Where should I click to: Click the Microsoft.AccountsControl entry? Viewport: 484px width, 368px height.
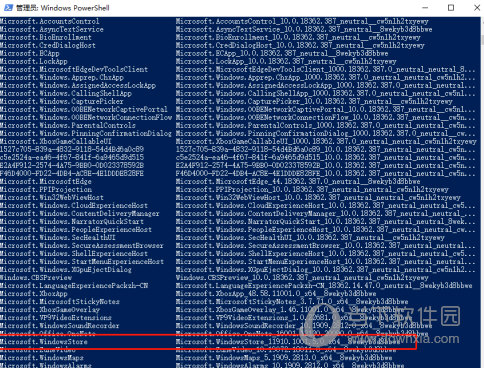pos(50,22)
